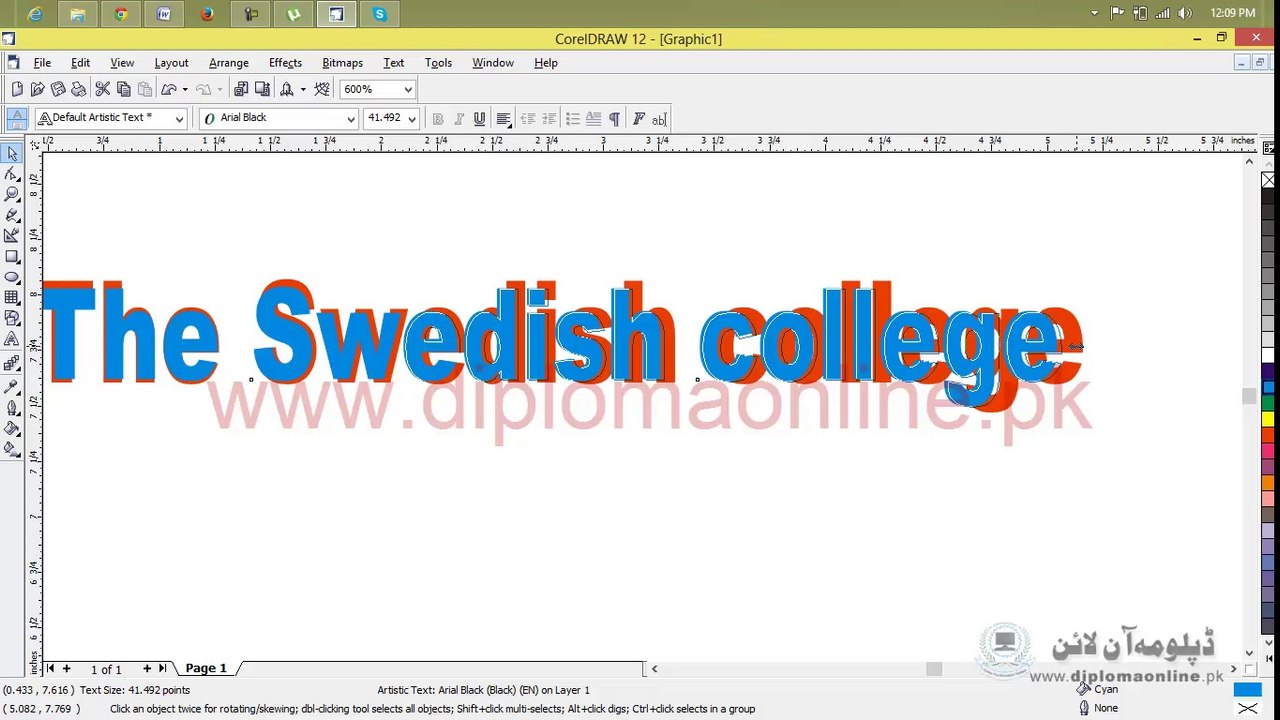Viewport: 1280px width, 720px height.
Task: Open the Format Text dialog
Action: 639,119
